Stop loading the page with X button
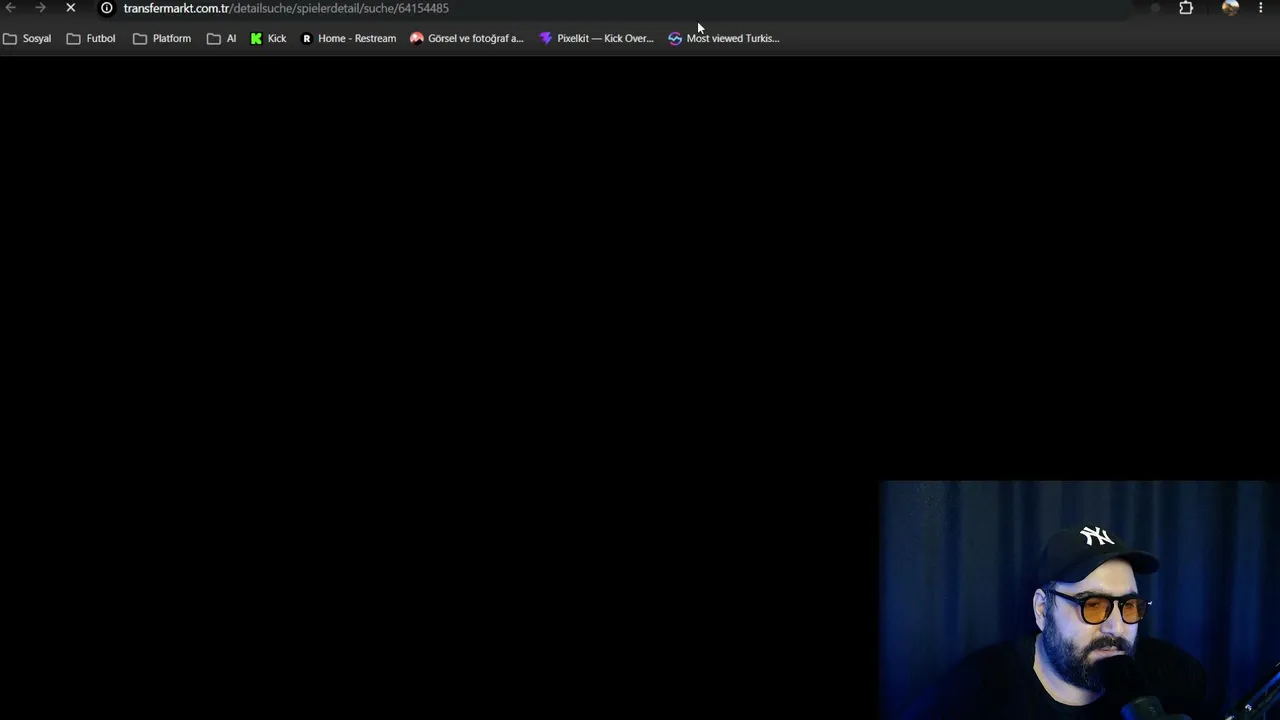Image resolution: width=1280 pixels, height=720 pixels. 70,8
